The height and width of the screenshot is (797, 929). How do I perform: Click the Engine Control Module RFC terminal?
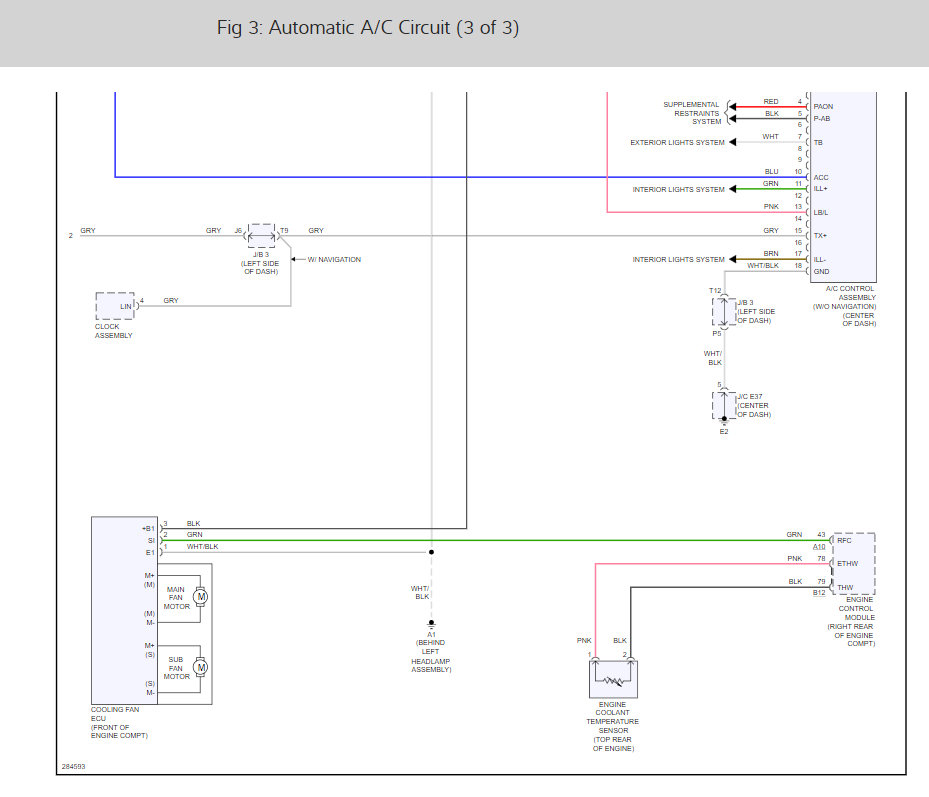click(x=844, y=540)
